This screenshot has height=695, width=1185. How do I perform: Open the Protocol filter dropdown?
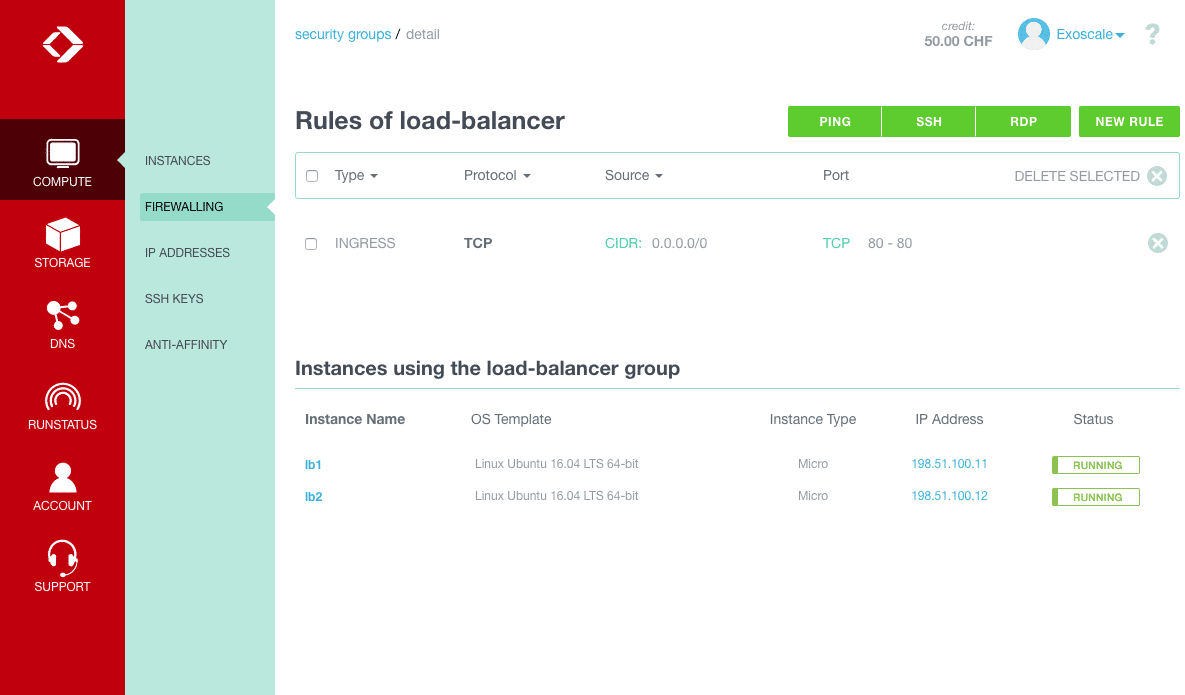[x=497, y=175]
